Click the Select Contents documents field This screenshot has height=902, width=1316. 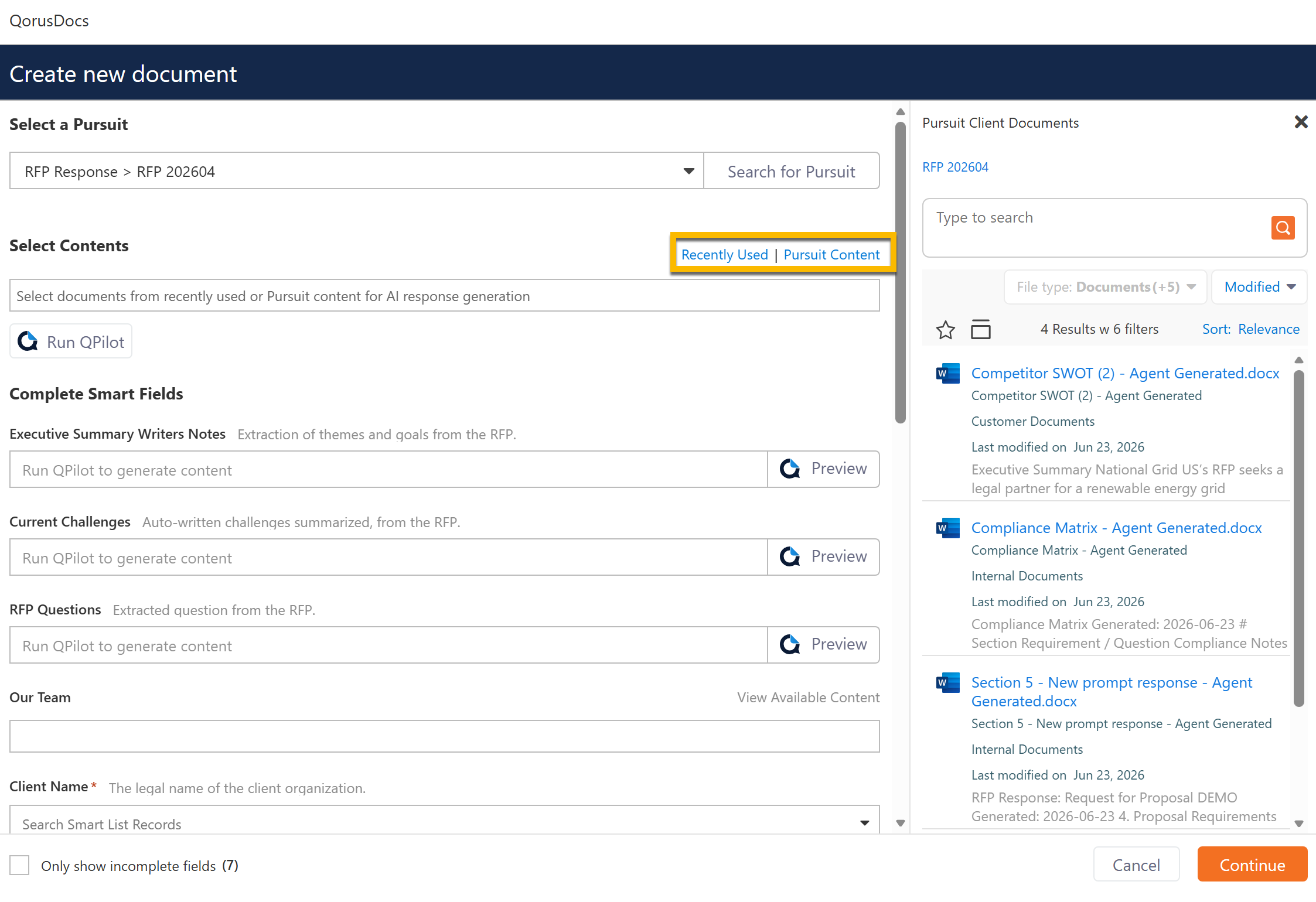pos(444,295)
